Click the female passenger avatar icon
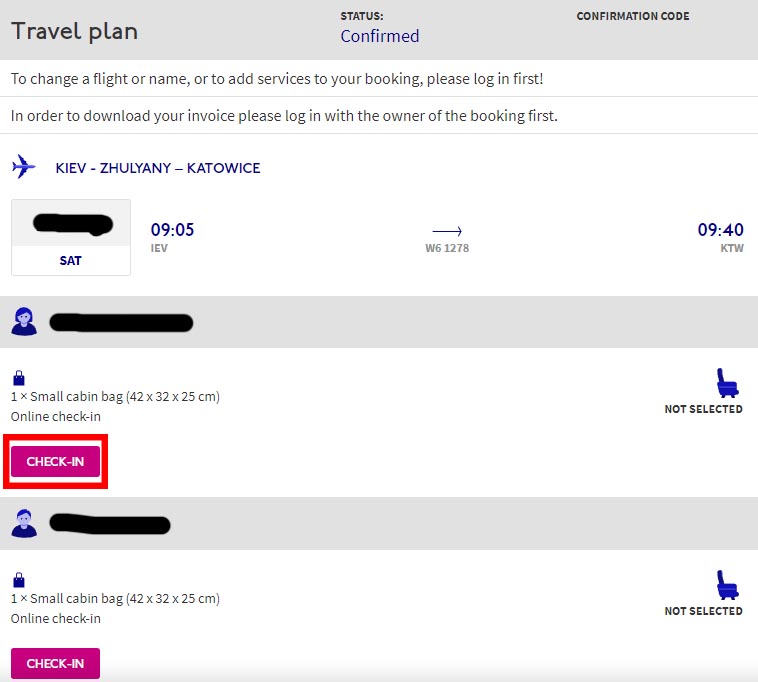 coord(23,321)
